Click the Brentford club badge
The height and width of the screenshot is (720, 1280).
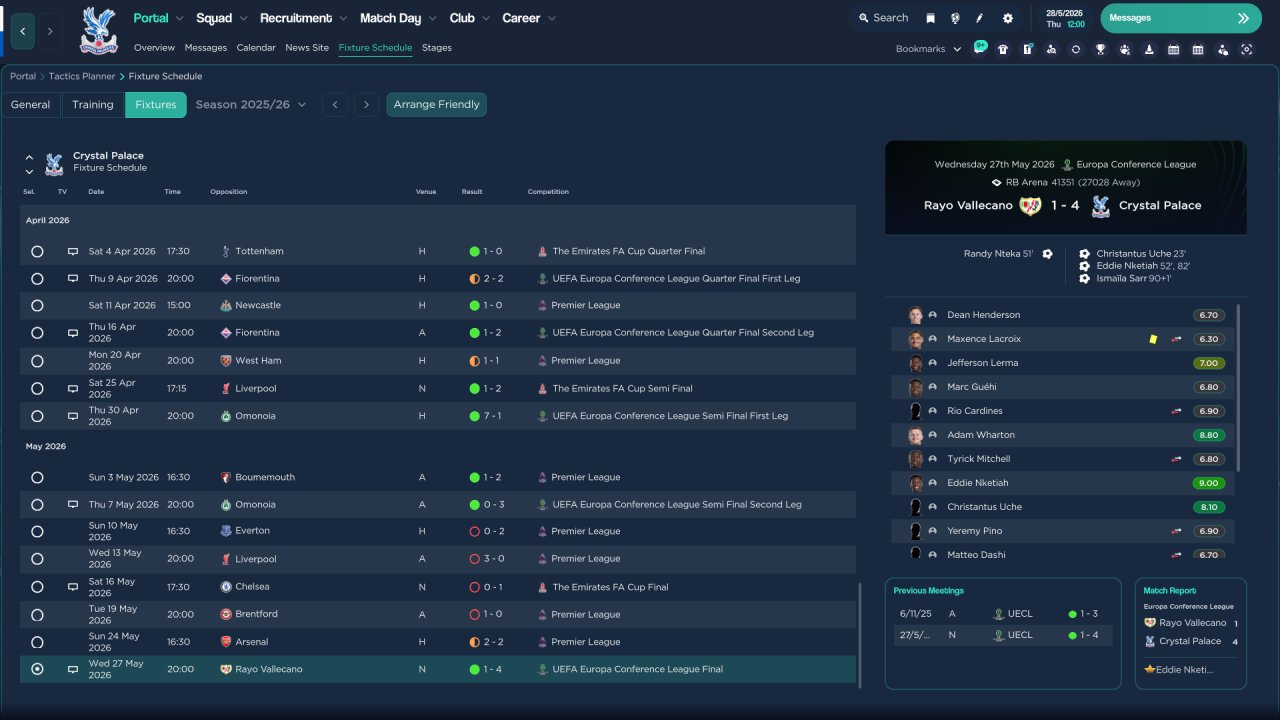[226, 614]
